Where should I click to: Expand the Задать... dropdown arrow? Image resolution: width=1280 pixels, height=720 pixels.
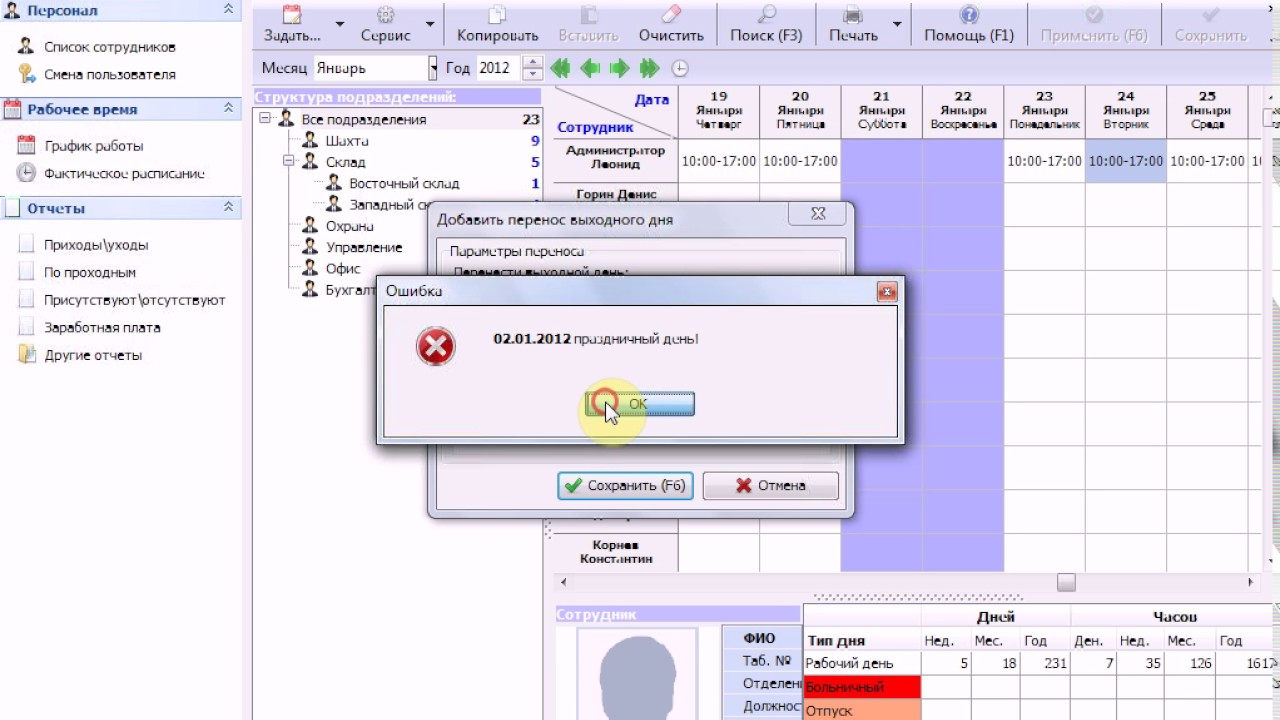point(340,24)
